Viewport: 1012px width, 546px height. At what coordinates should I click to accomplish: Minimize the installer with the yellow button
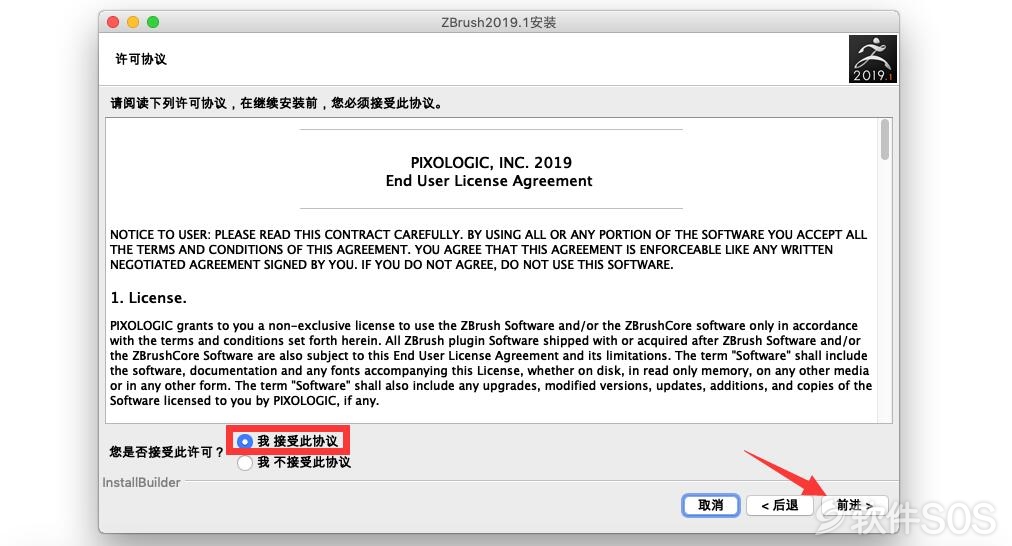coord(133,22)
